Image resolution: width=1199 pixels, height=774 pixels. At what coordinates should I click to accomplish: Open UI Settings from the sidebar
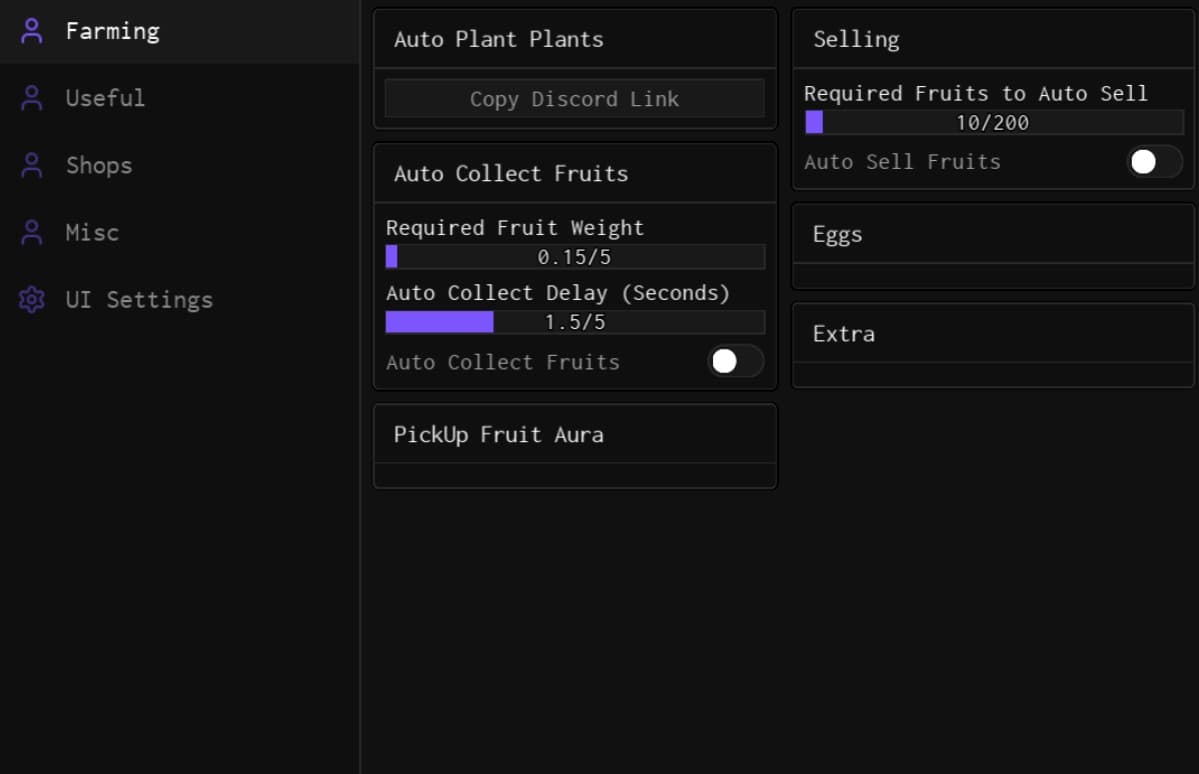pyautogui.click(x=139, y=299)
